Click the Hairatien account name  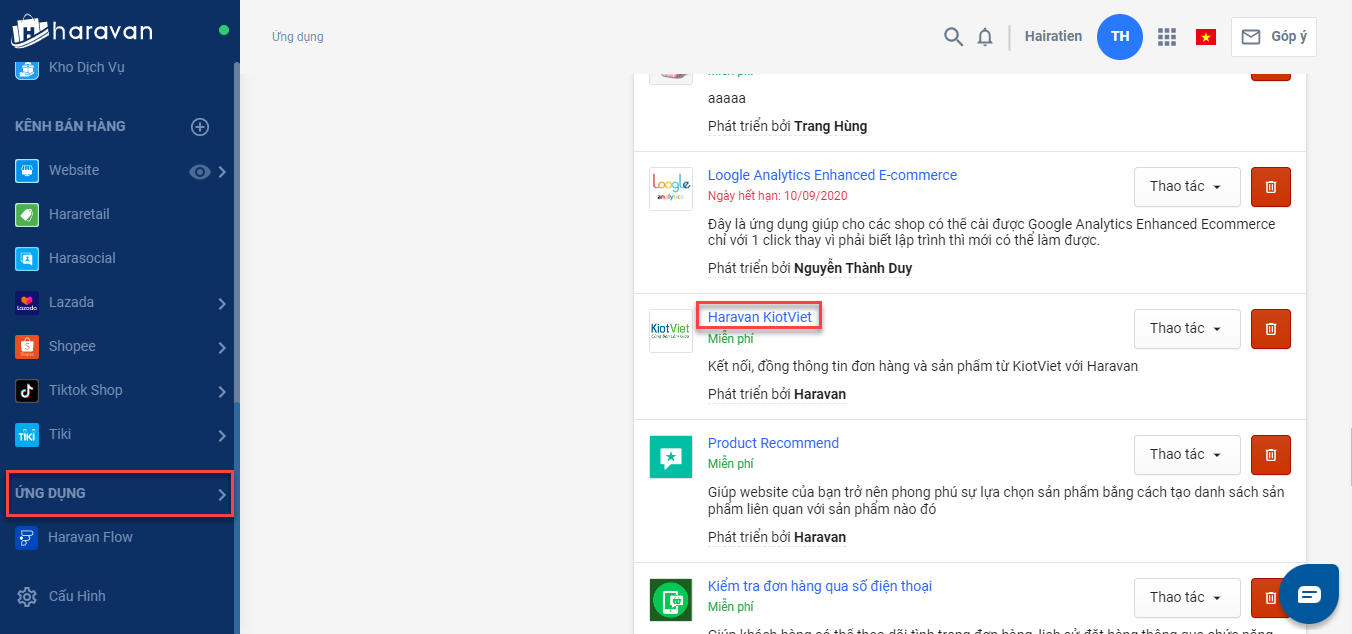1053,37
